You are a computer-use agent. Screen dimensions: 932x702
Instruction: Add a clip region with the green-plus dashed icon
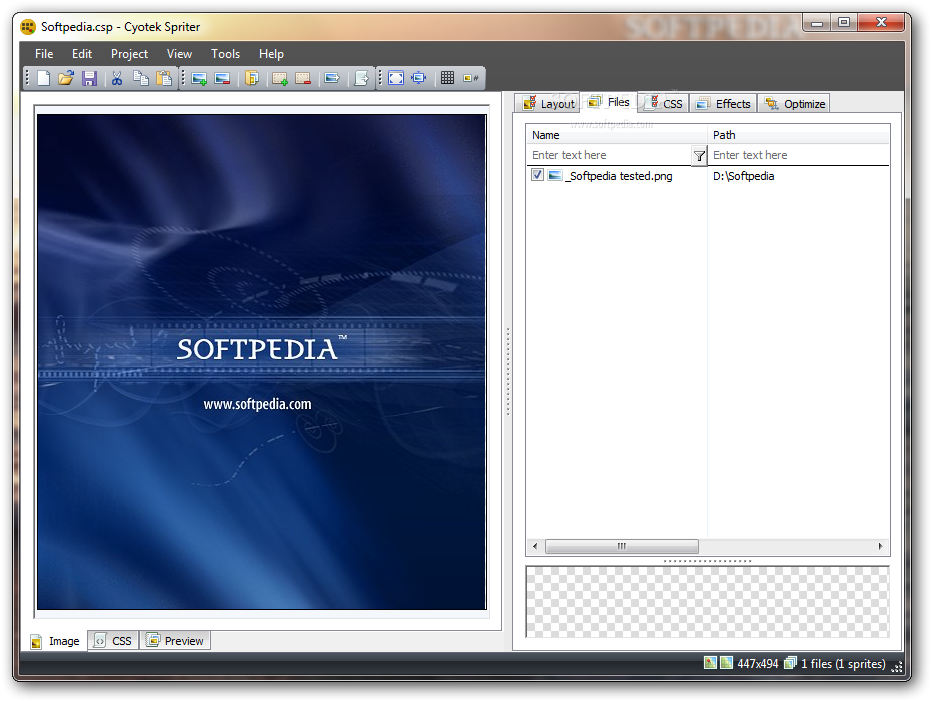pos(280,78)
